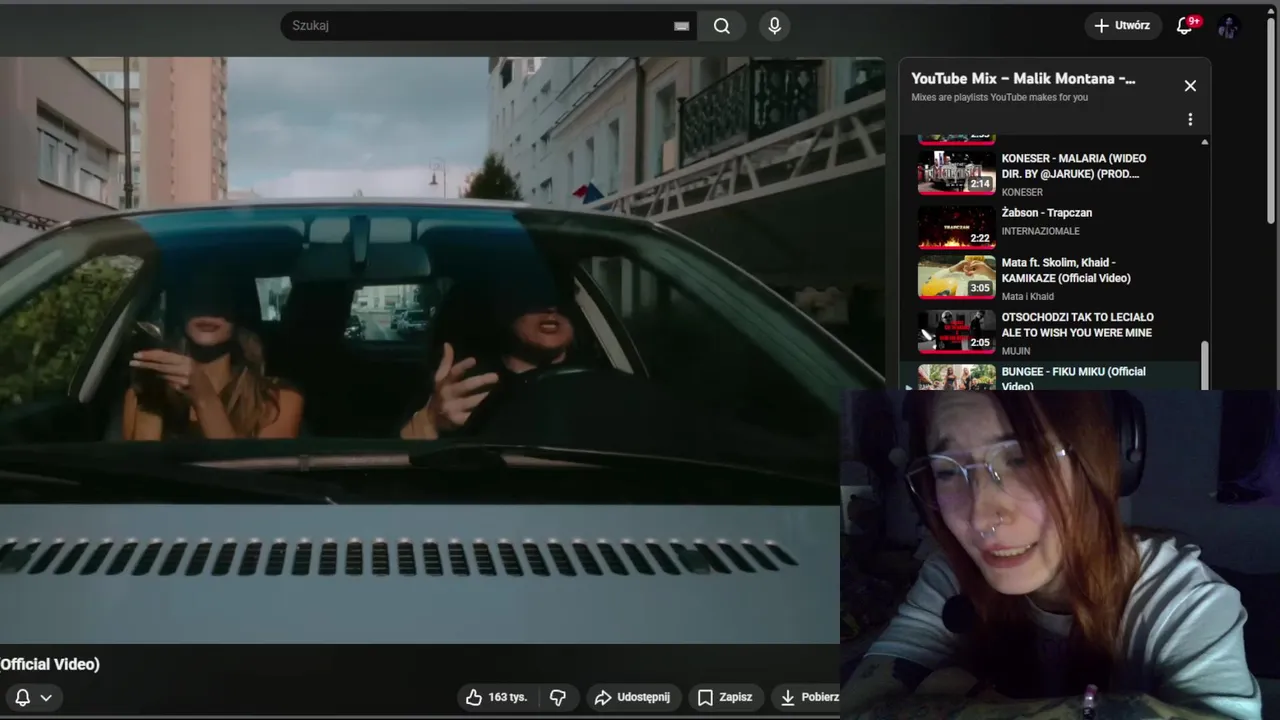Download the video with Pobierz

point(808,697)
